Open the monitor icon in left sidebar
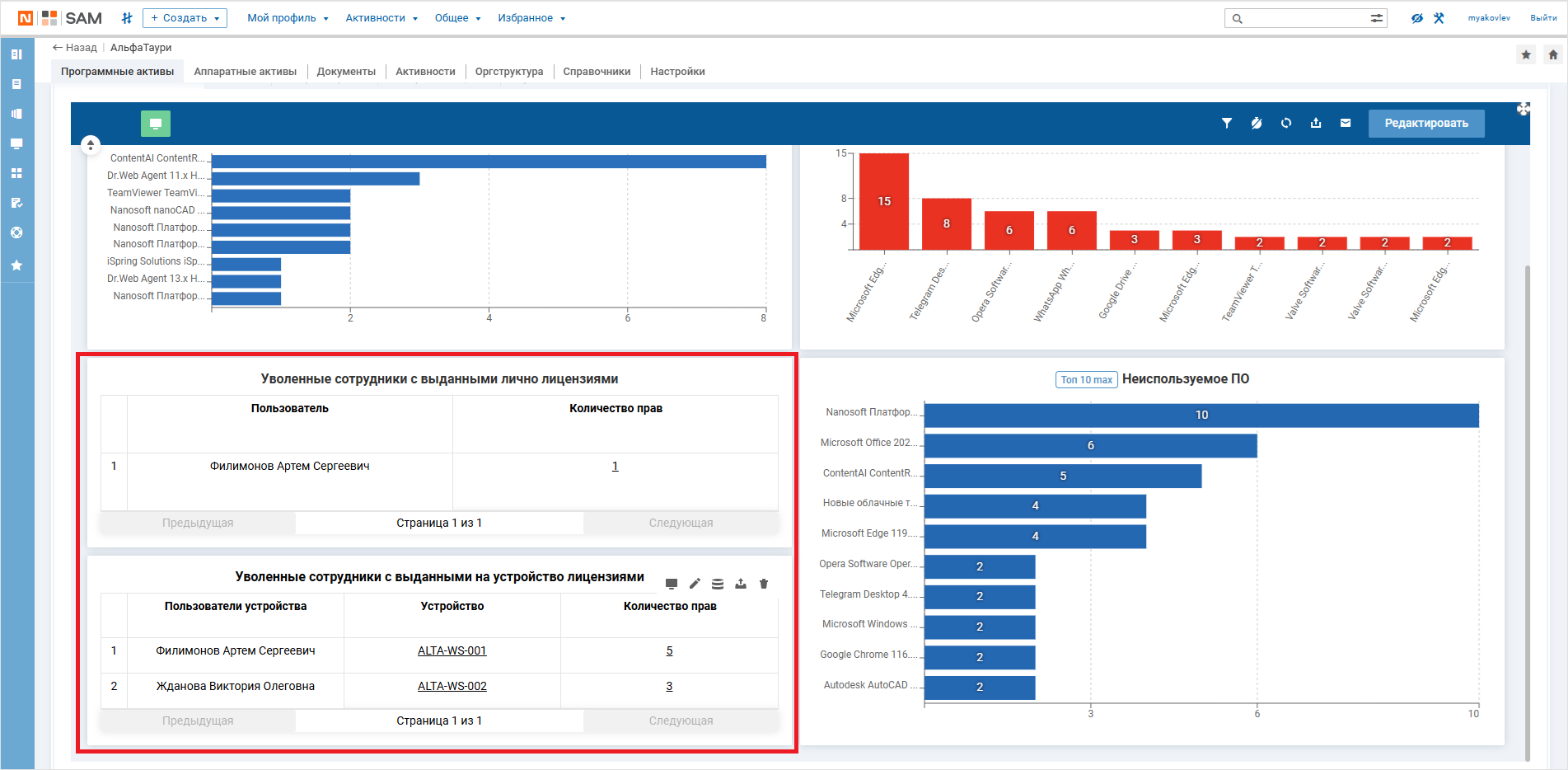Screen dimensions: 1568x770 [x=16, y=143]
